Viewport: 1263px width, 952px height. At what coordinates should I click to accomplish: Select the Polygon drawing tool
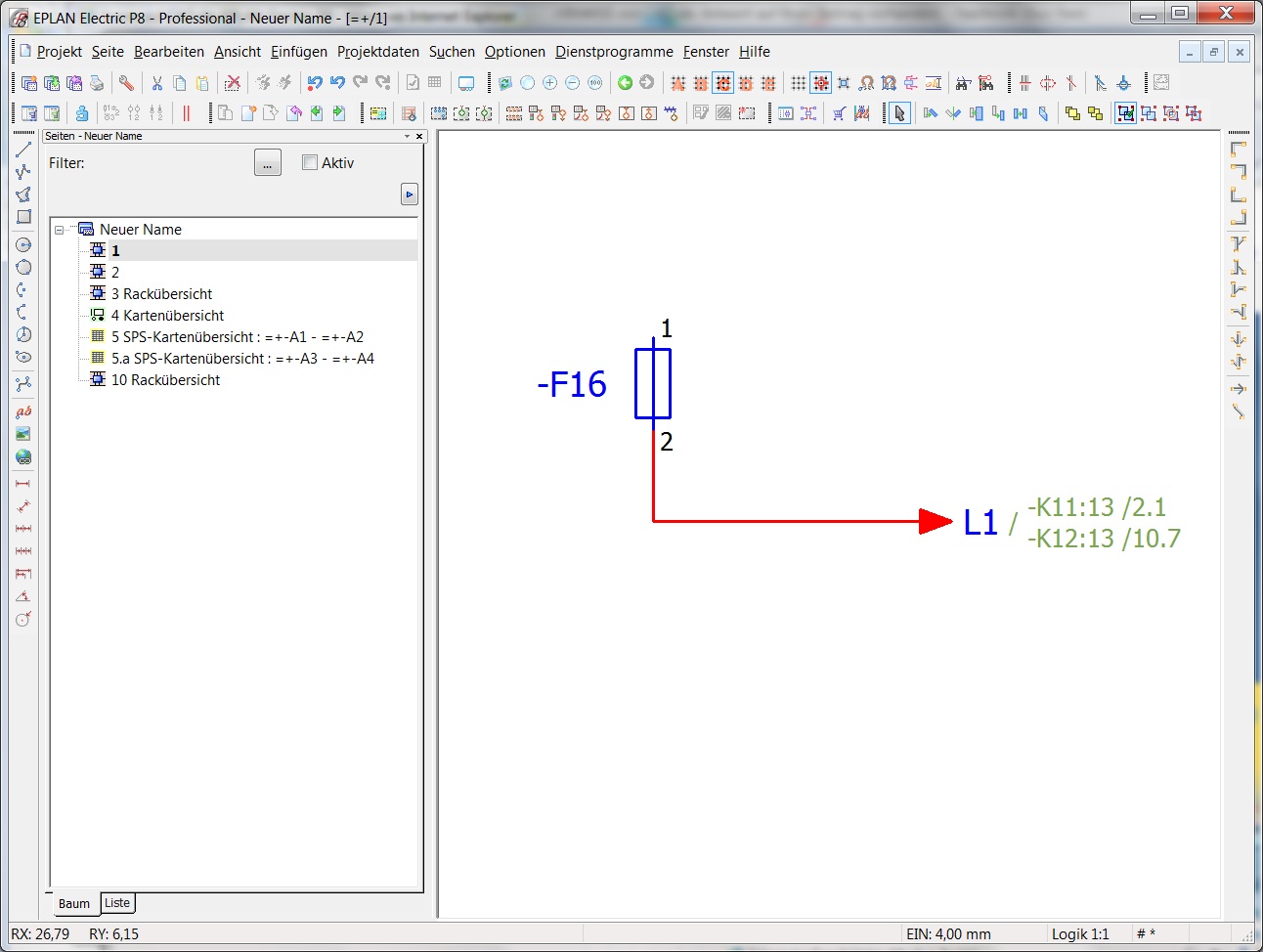click(x=23, y=195)
